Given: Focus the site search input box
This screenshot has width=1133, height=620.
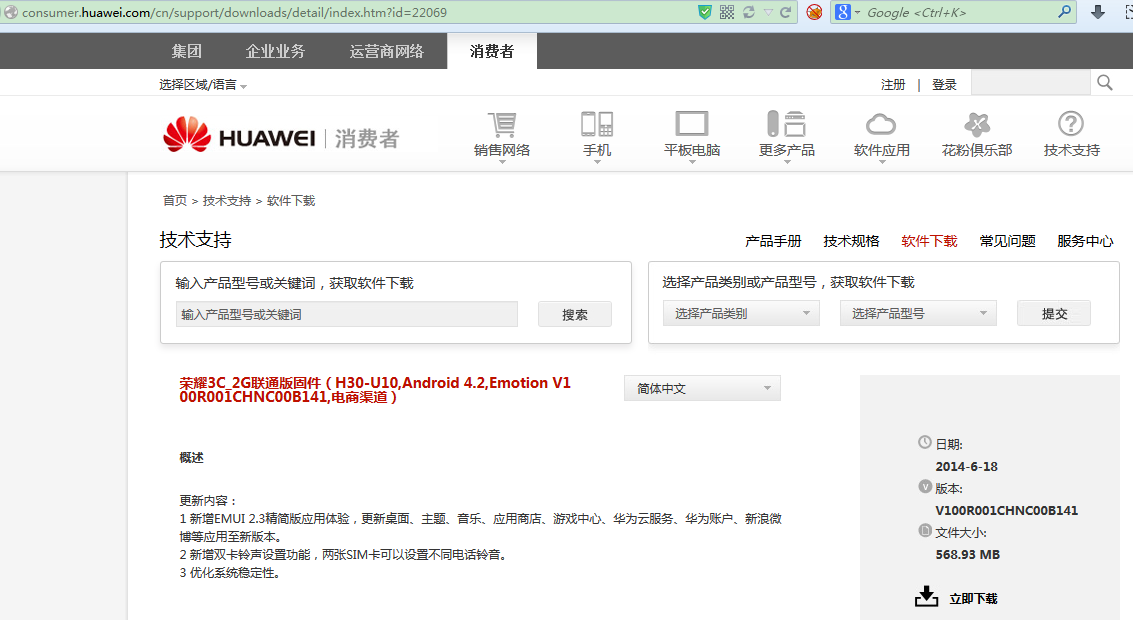Looking at the screenshot, I should (x=1030, y=83).
